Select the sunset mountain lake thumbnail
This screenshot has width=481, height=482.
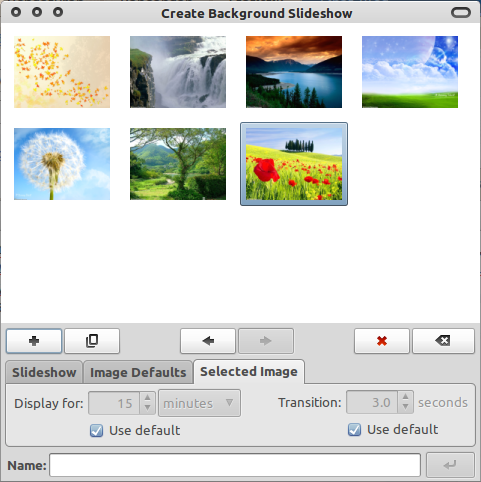click(x=294, y=72)
